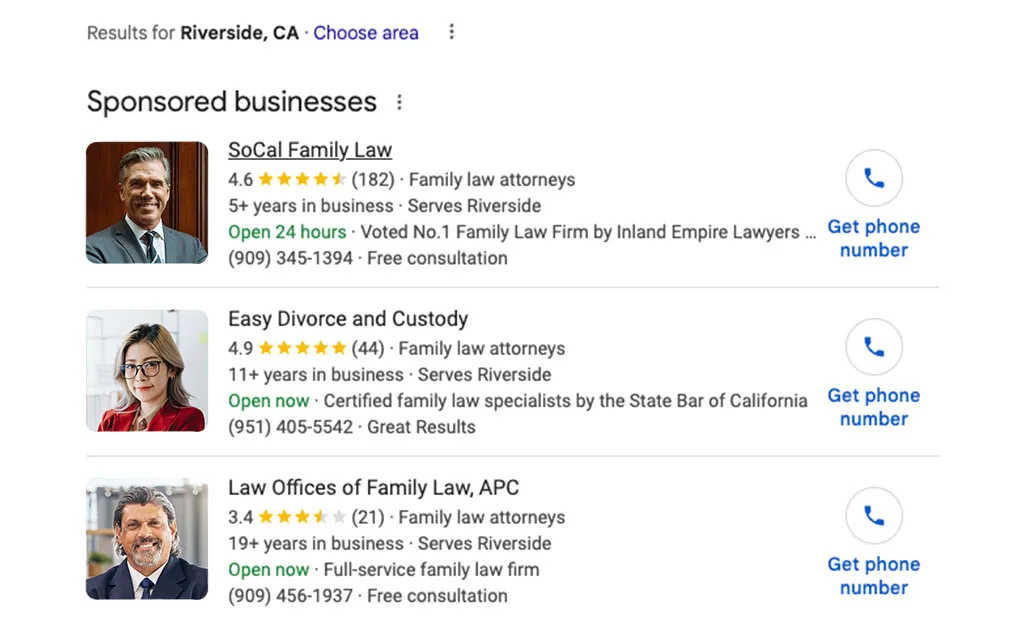Click the Choose area link
The height and width of the screenshot is (621, 1020).
(x=366, y=33)
